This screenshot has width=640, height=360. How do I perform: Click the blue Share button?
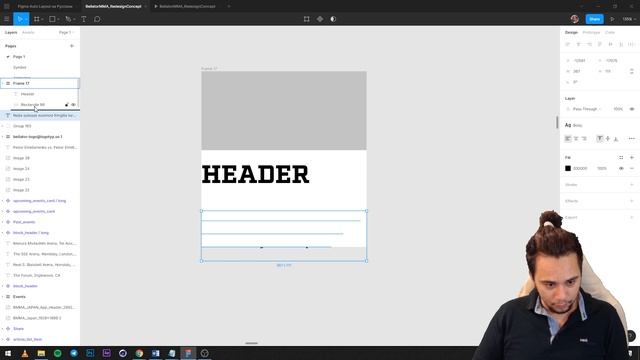594,19
